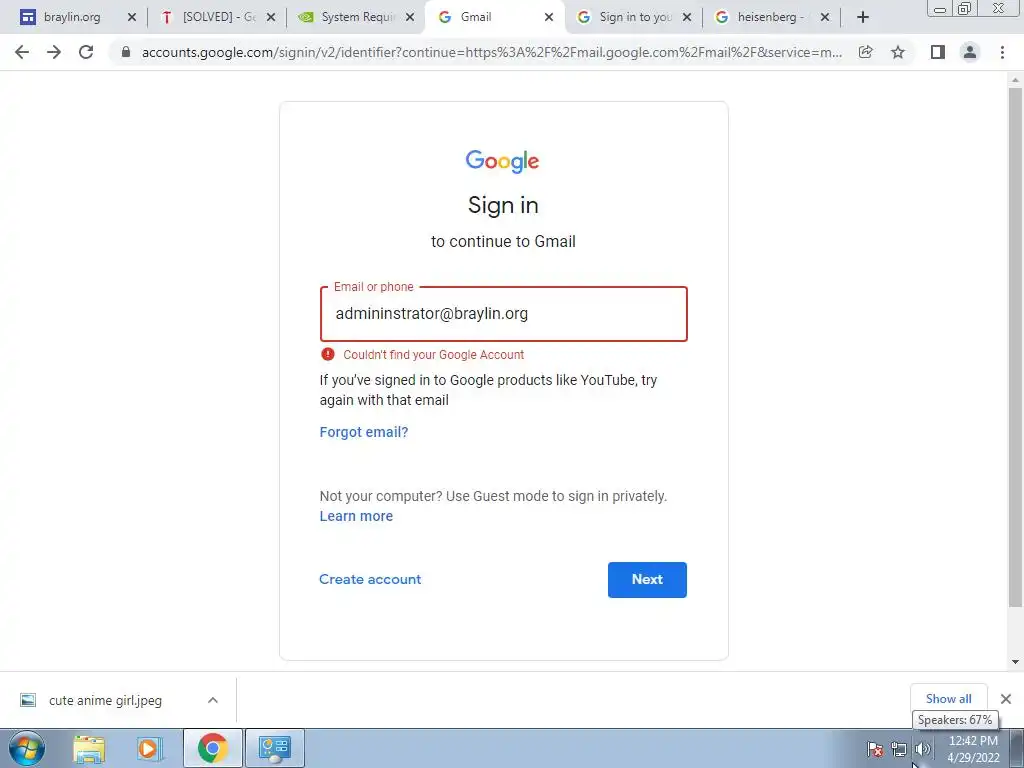Click the Next button
The width and height of the screenshot is (1024, 768).
(x=647, y=579)
